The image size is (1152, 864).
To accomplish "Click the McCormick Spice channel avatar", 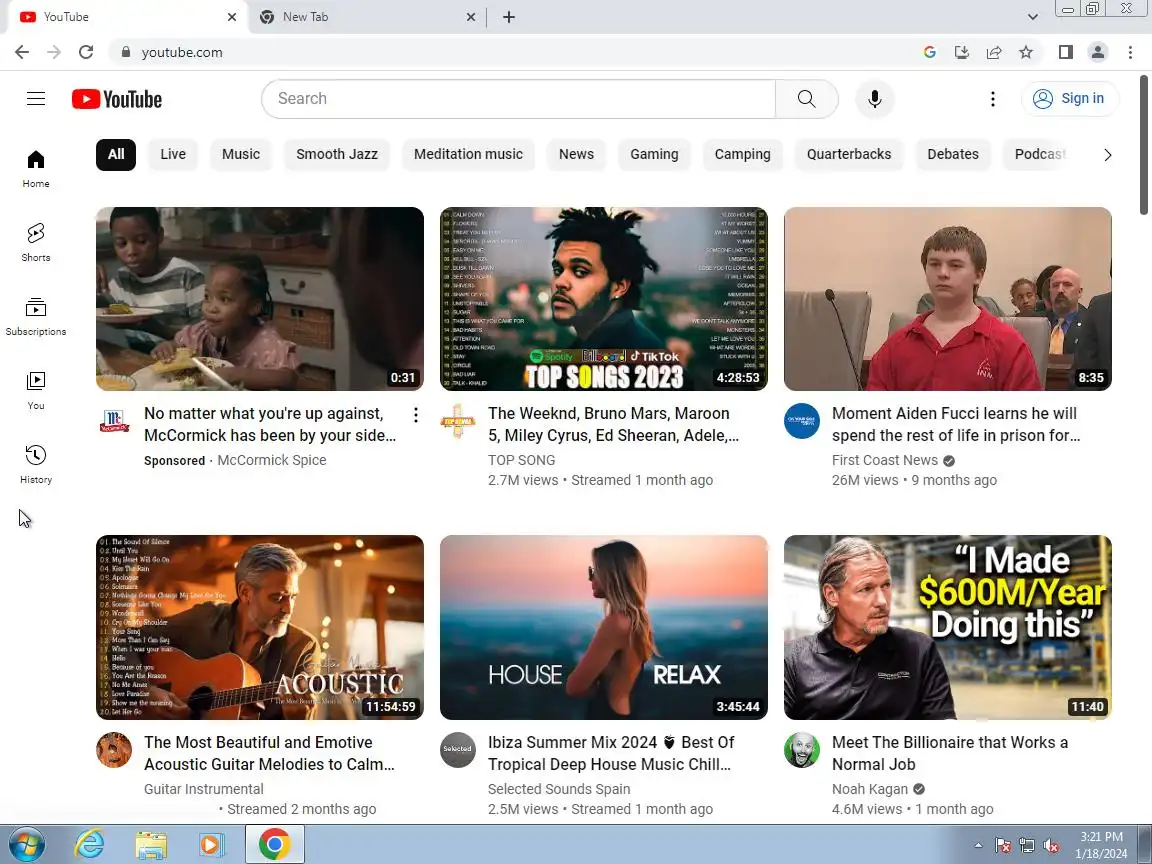I will point(114,421).
